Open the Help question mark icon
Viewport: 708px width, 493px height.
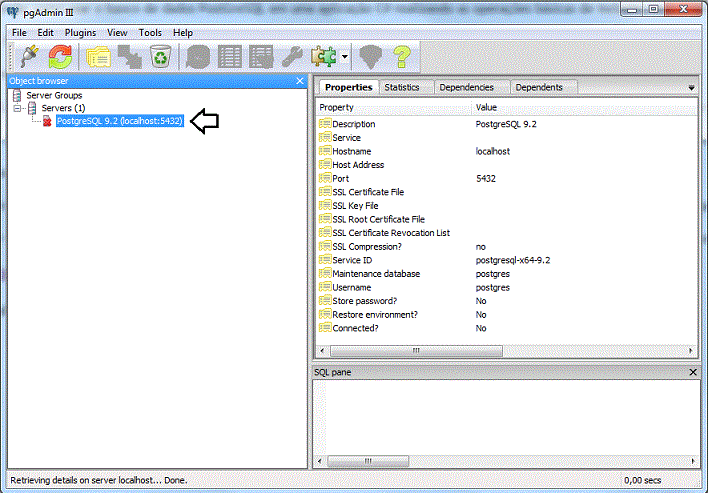(x=401, y=57)
